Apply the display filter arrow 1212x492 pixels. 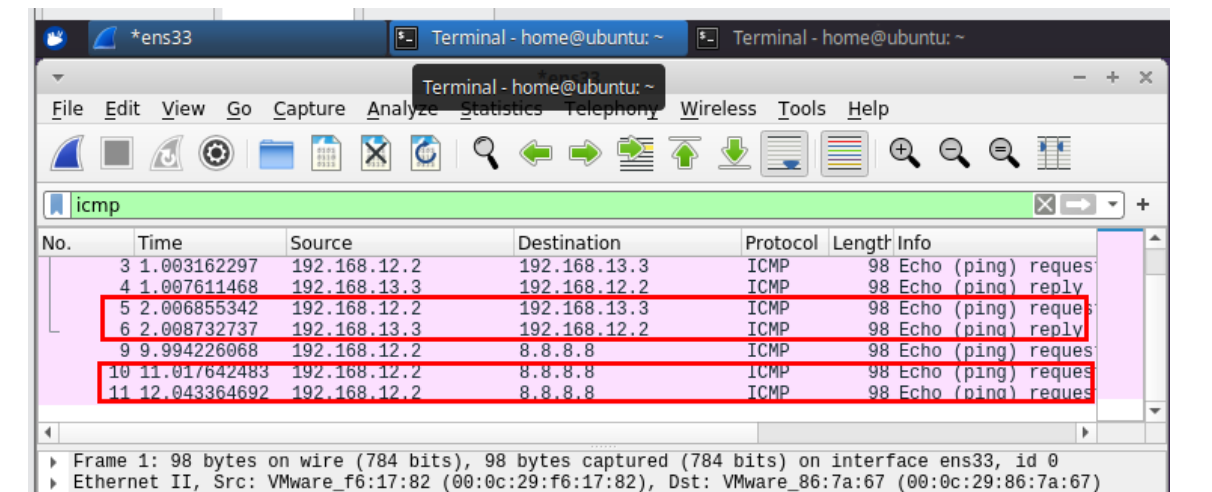coord(1077,204)
